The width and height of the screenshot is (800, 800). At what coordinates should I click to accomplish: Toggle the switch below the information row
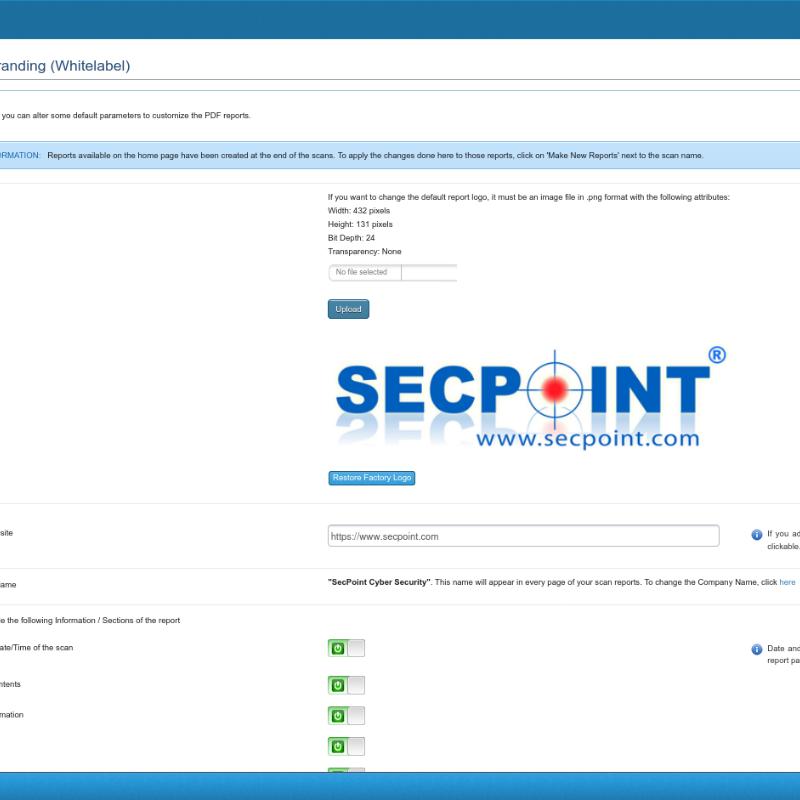pyautogui.click(x=346, y=746)
